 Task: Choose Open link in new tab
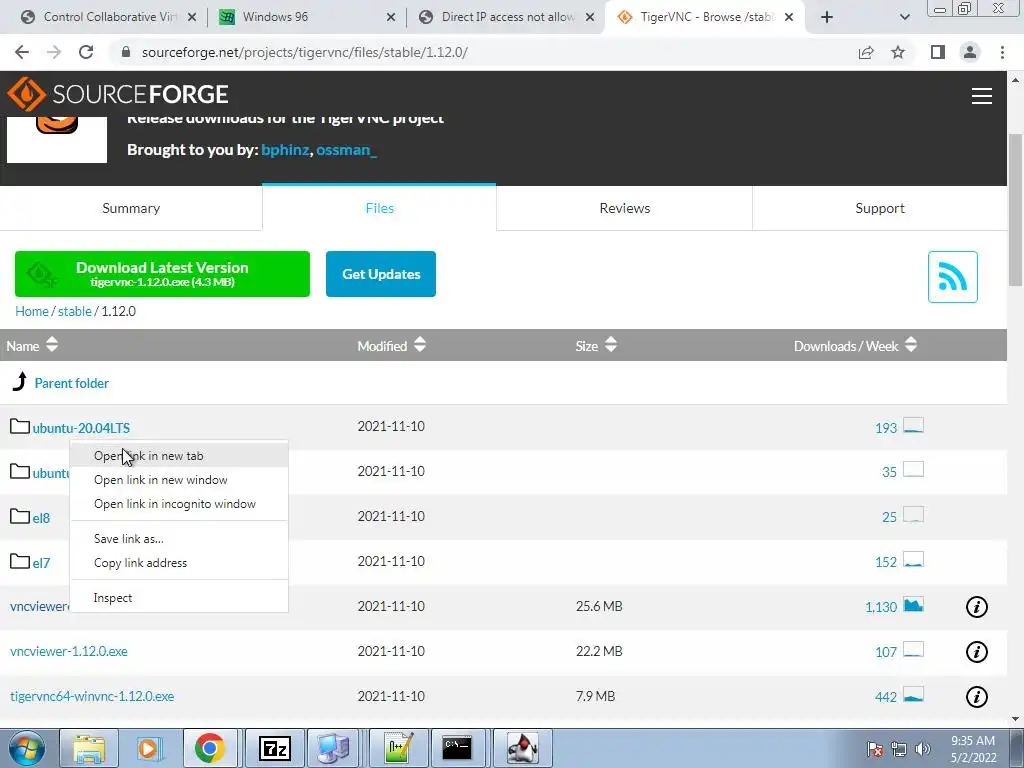(179, 456)
